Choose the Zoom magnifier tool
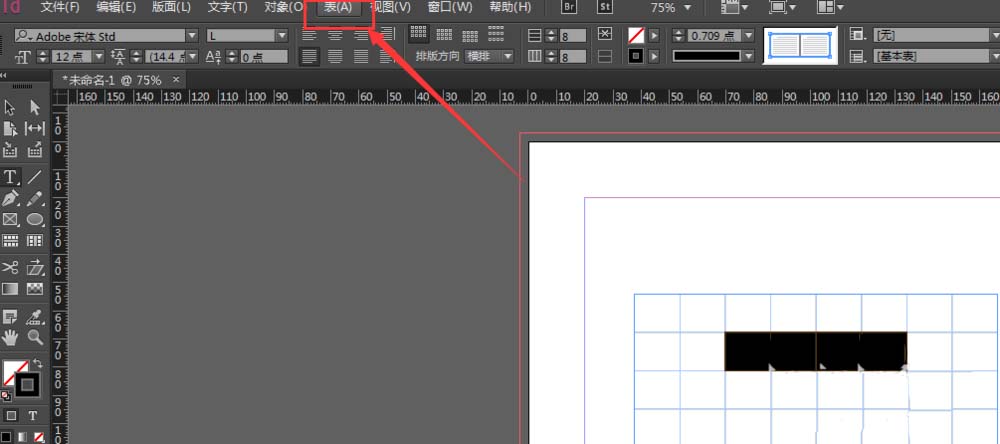The width and height of the screenshot is (1000, 444). click(x=35, y=337)
